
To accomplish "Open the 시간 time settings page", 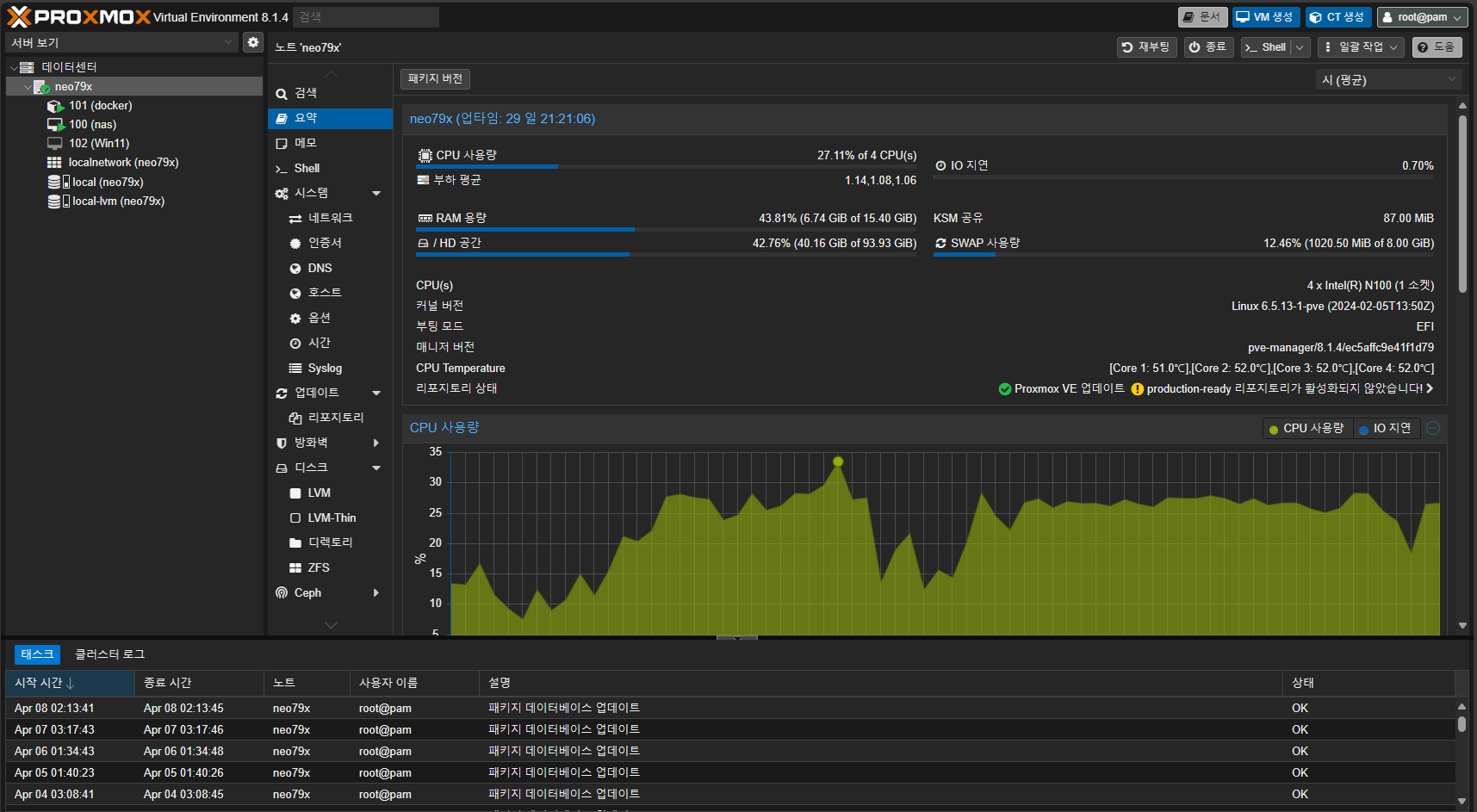I will [331, 344].
